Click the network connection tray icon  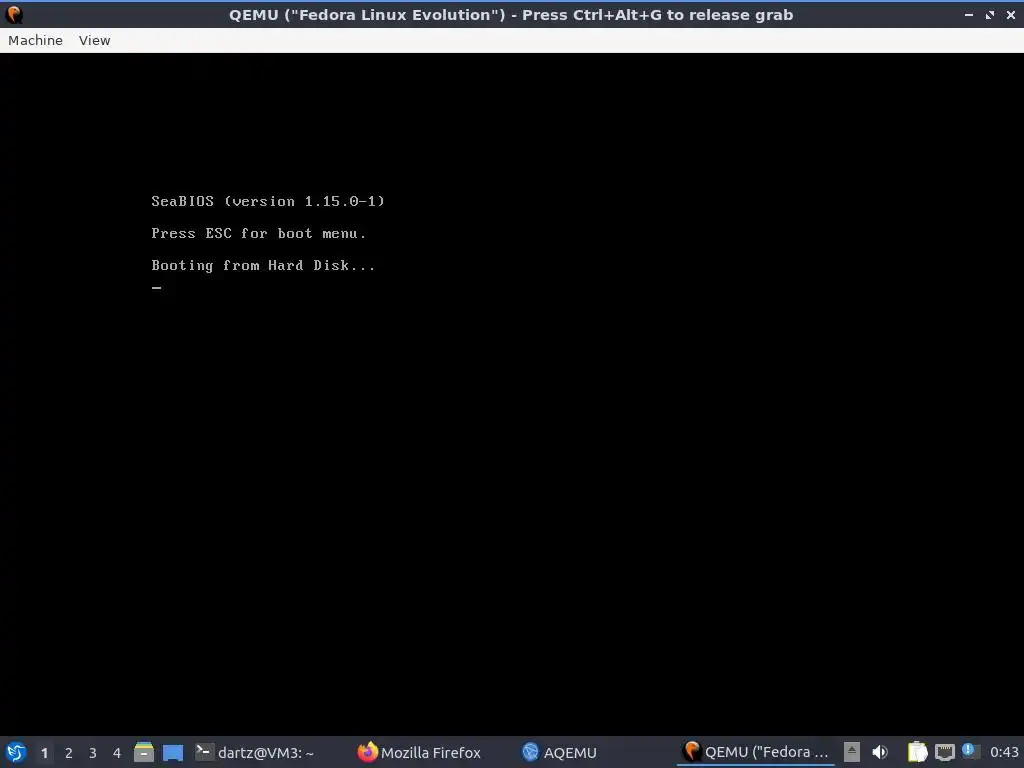(944, 752)
